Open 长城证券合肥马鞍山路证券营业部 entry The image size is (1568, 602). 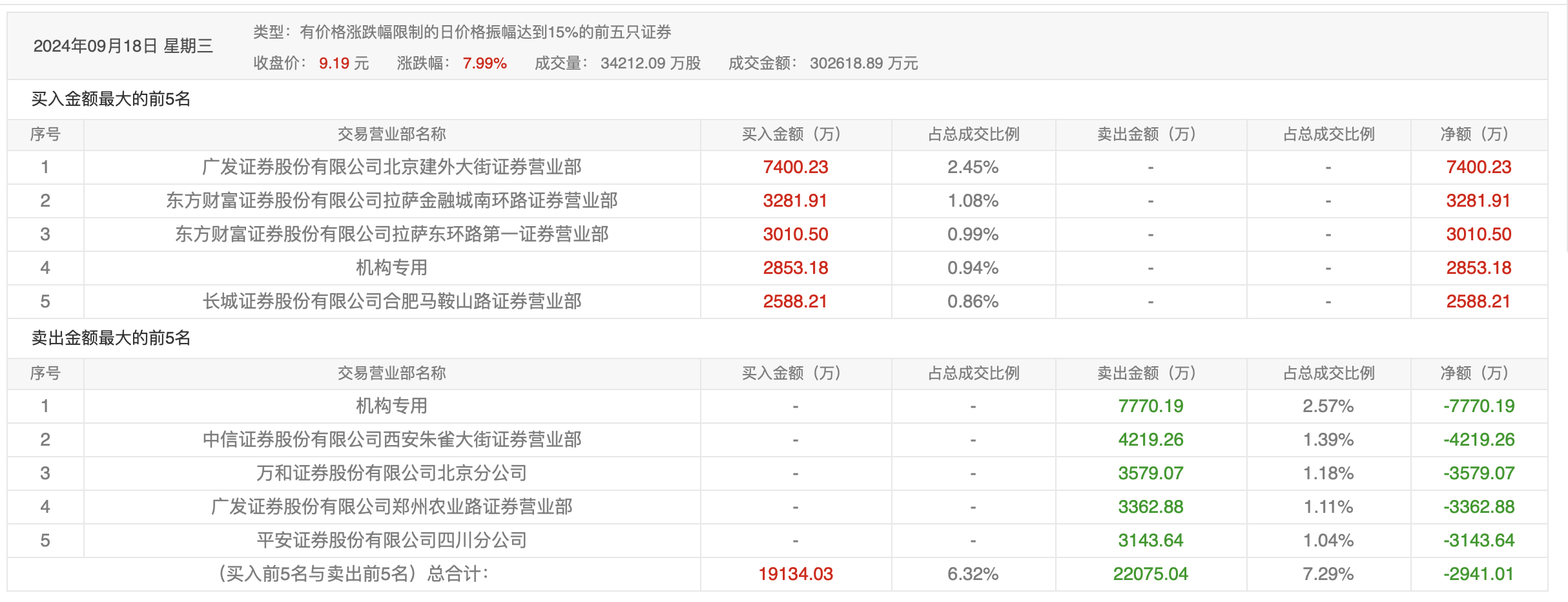391,302
